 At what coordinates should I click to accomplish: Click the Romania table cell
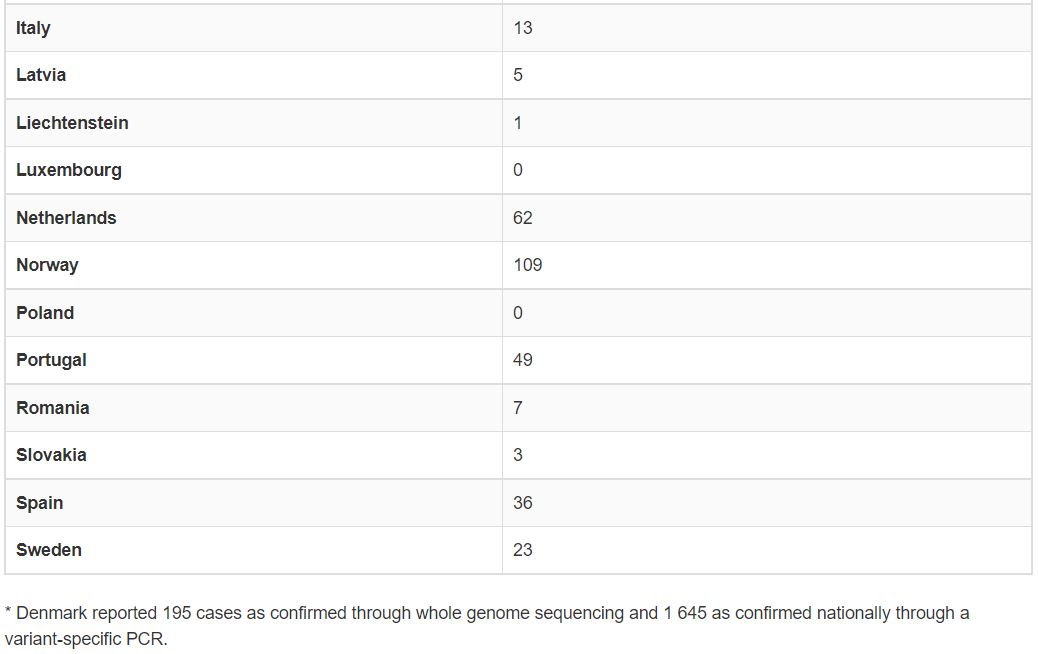(53, 408)
